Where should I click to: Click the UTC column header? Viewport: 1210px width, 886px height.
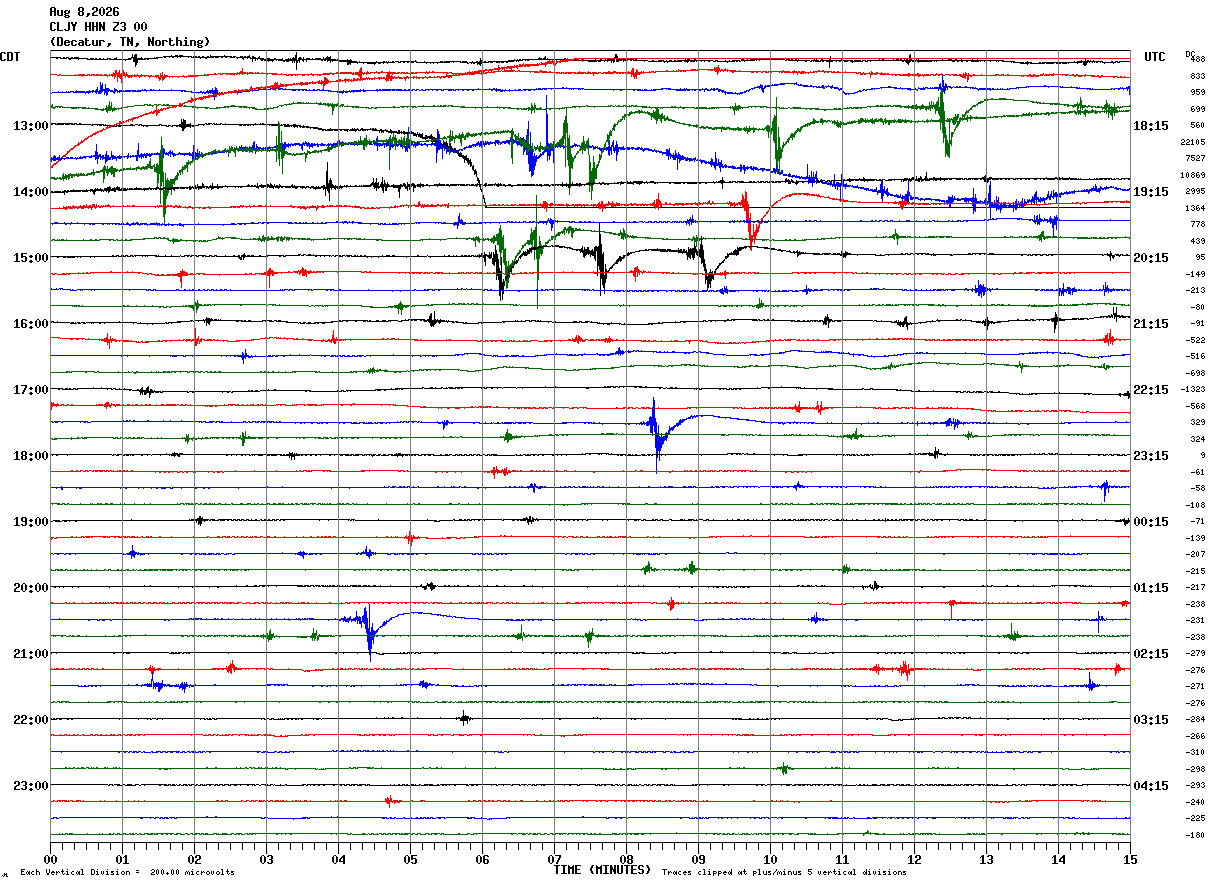coord(1155,57)
